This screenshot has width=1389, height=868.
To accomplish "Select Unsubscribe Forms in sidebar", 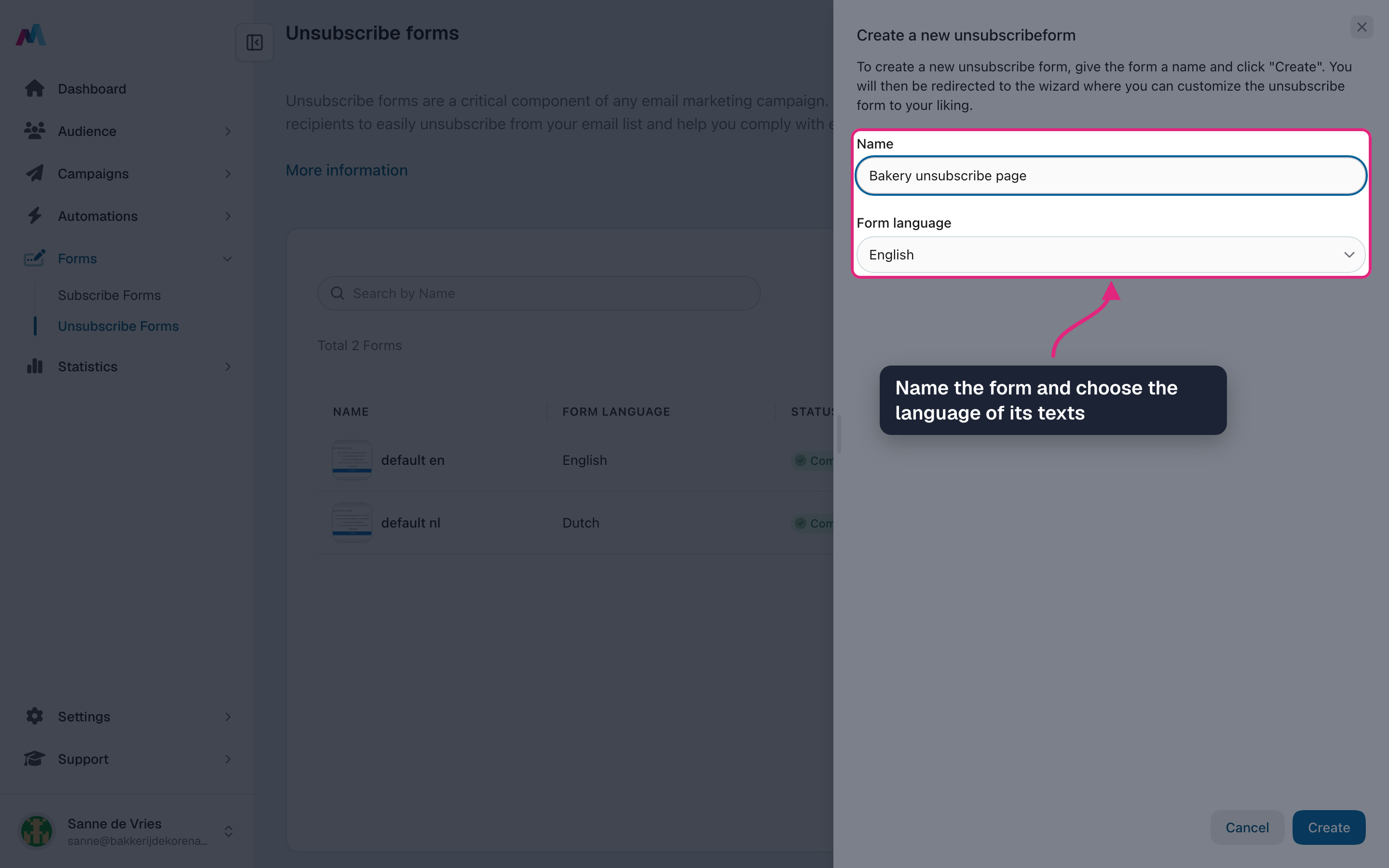I will pyautogui.click(x=118, y=326).
